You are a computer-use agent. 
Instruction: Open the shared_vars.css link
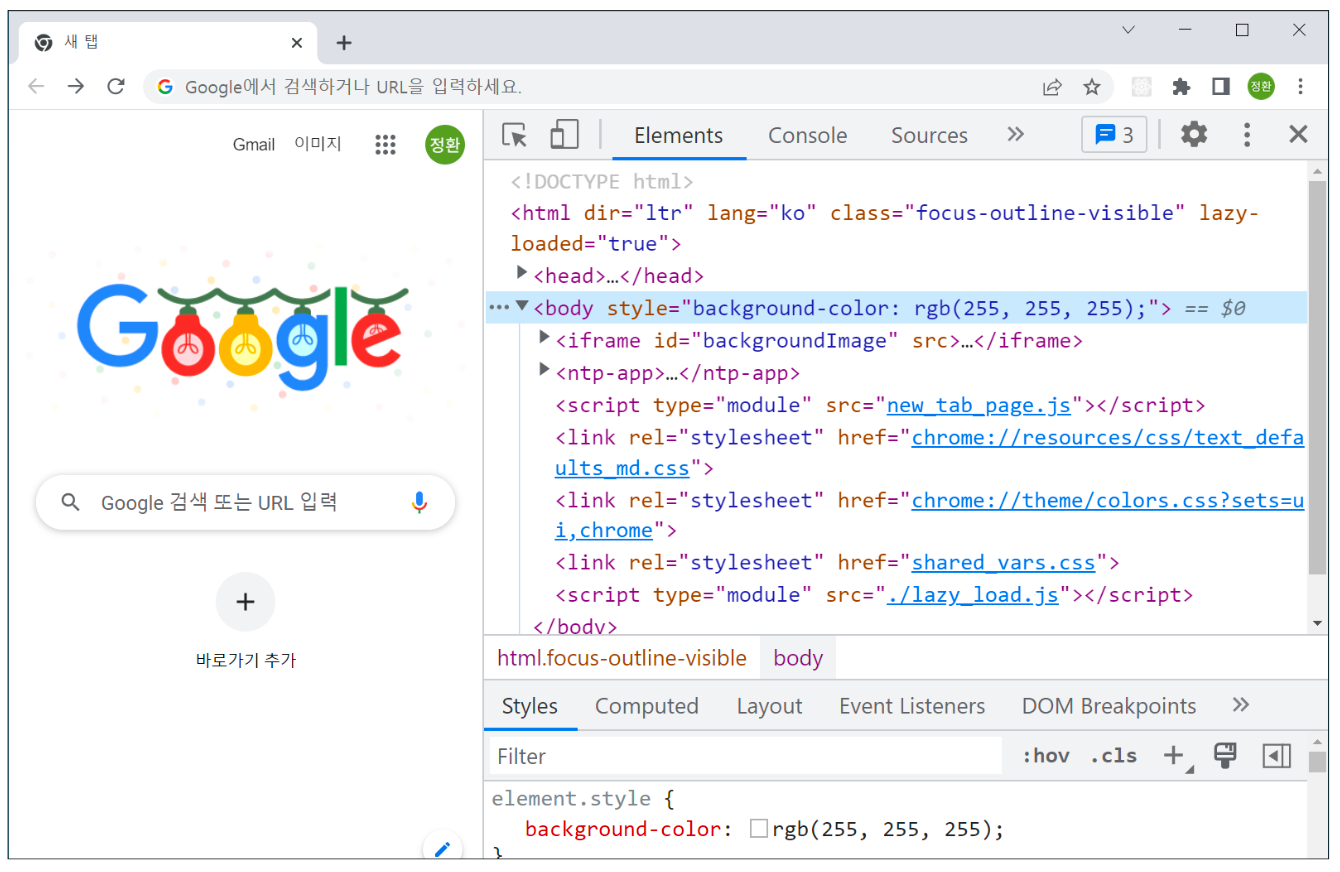(x=1003, y=562)
